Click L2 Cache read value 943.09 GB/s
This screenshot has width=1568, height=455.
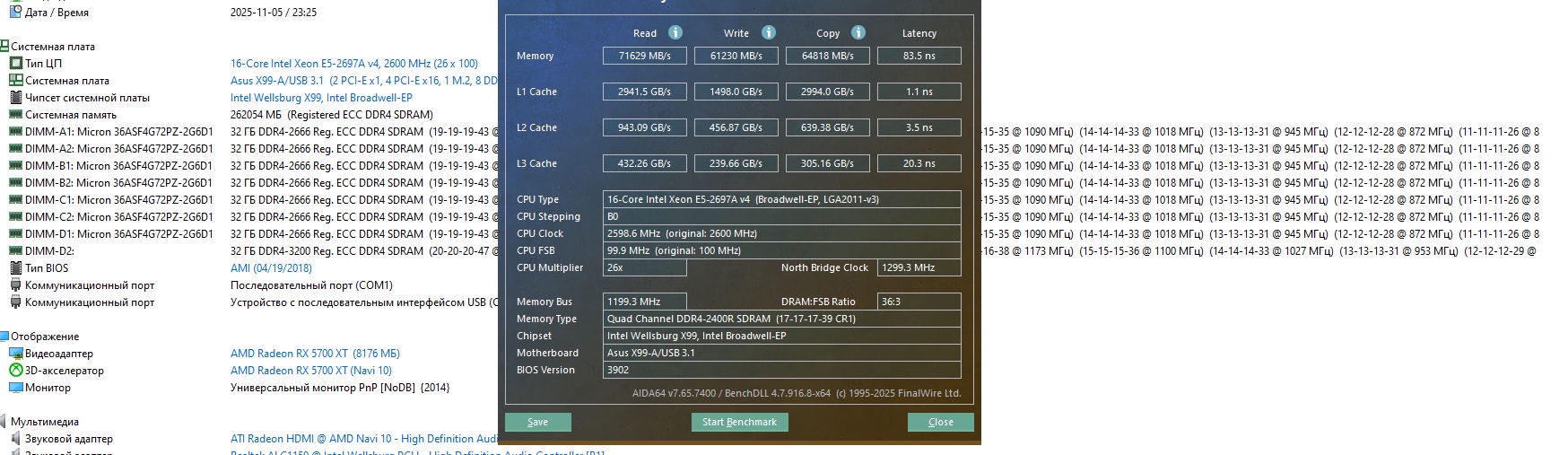coord(645,127)
